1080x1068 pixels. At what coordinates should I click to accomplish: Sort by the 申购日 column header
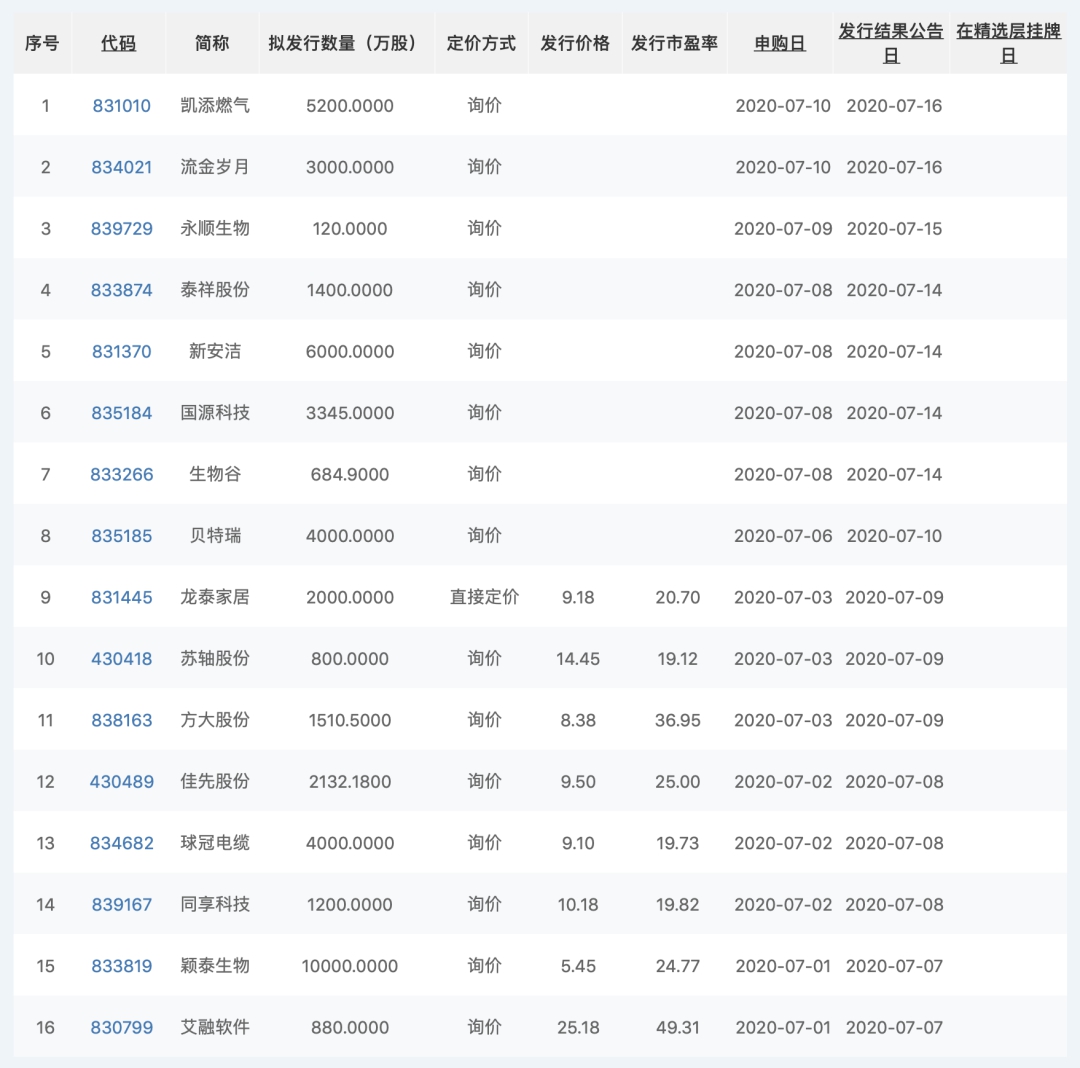tap(780, 44)
